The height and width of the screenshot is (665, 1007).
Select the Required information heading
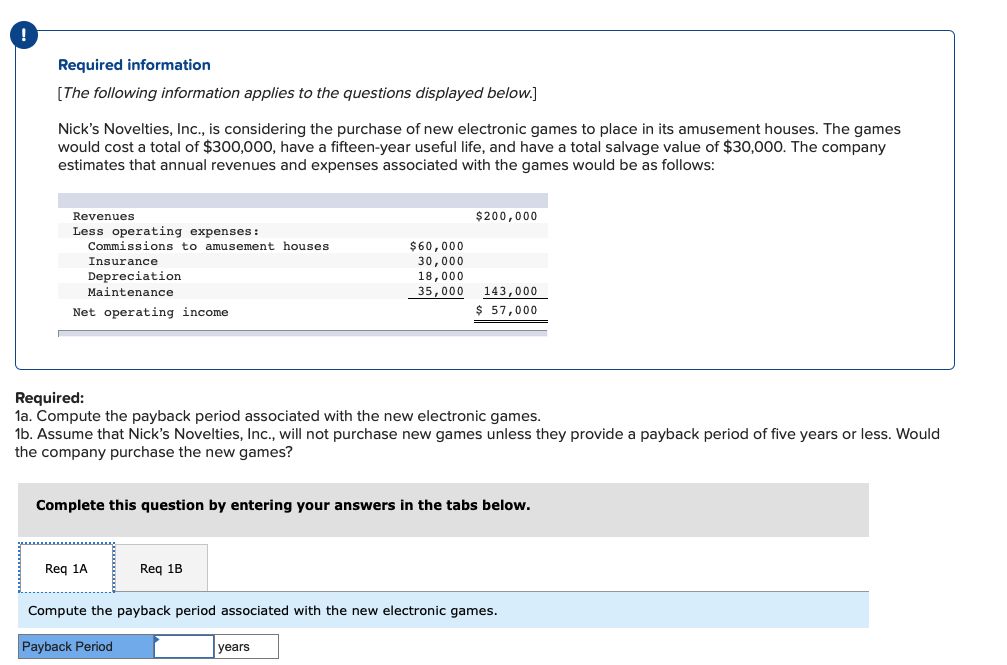click(x=134, y=64)
